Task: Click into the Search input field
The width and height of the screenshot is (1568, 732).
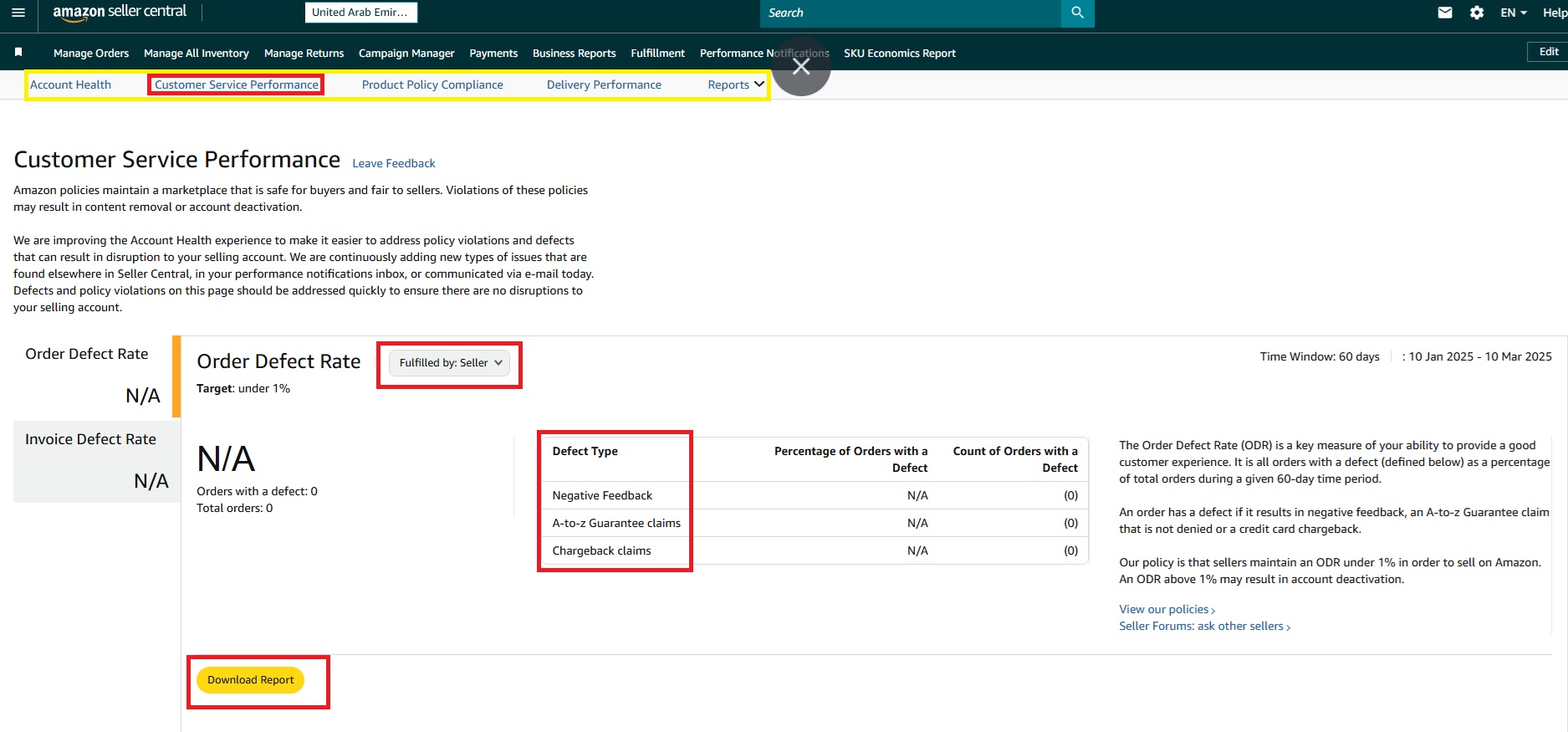Action: point(911,13)
